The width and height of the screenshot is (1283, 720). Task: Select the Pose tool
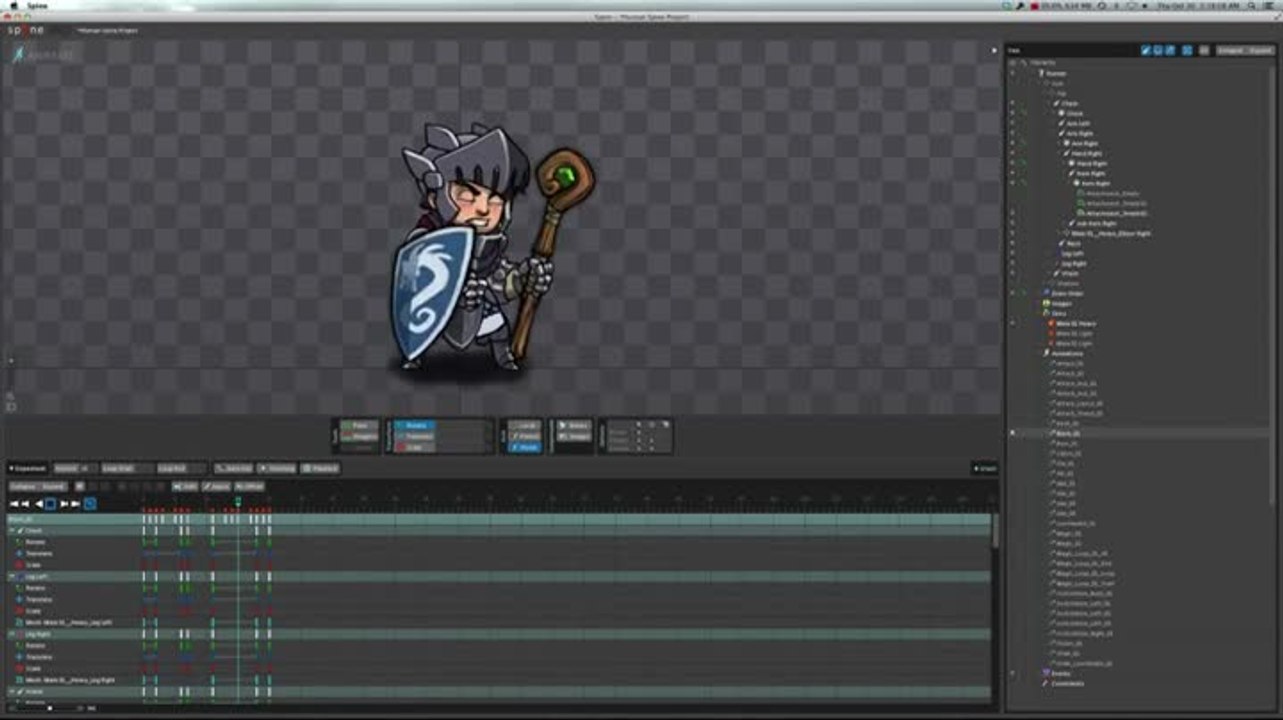point(359,425)
